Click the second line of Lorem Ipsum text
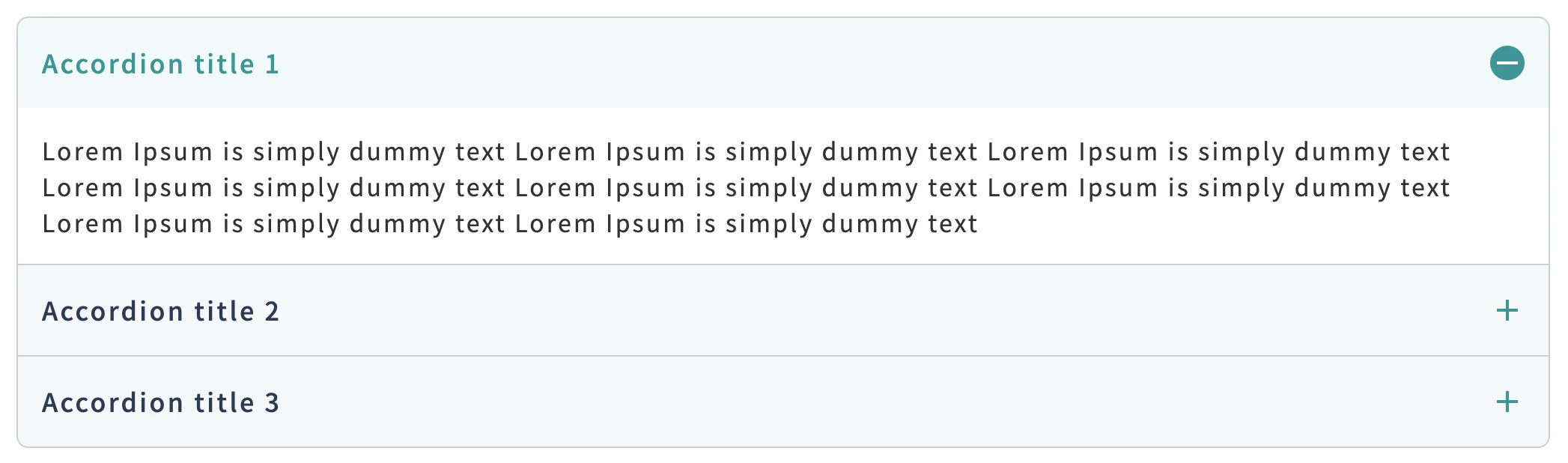 coord(746,188)
